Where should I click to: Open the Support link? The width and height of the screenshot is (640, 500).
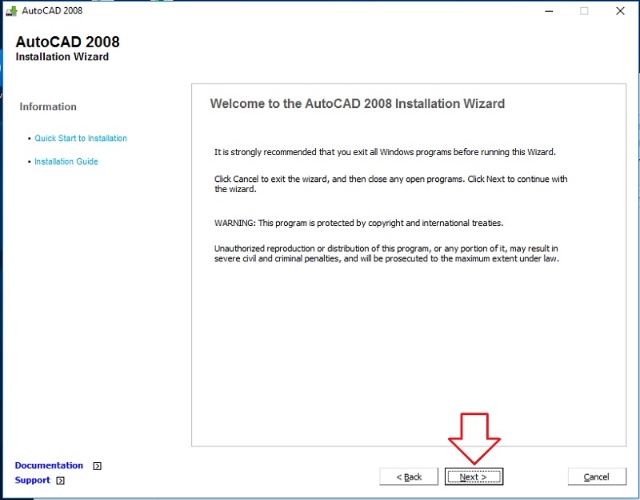tap(32, 480)
